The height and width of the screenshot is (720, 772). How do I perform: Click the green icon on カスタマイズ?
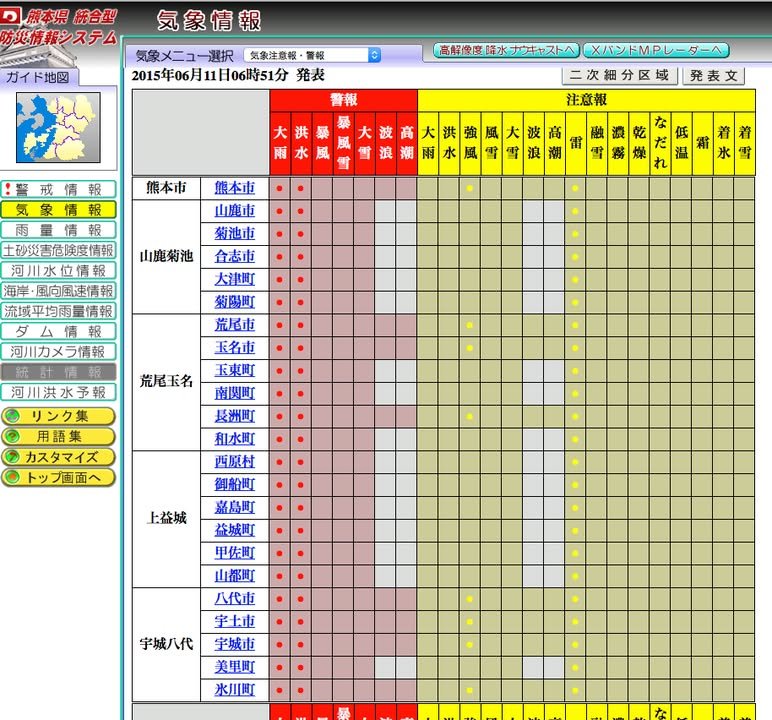tap(12, 457)
